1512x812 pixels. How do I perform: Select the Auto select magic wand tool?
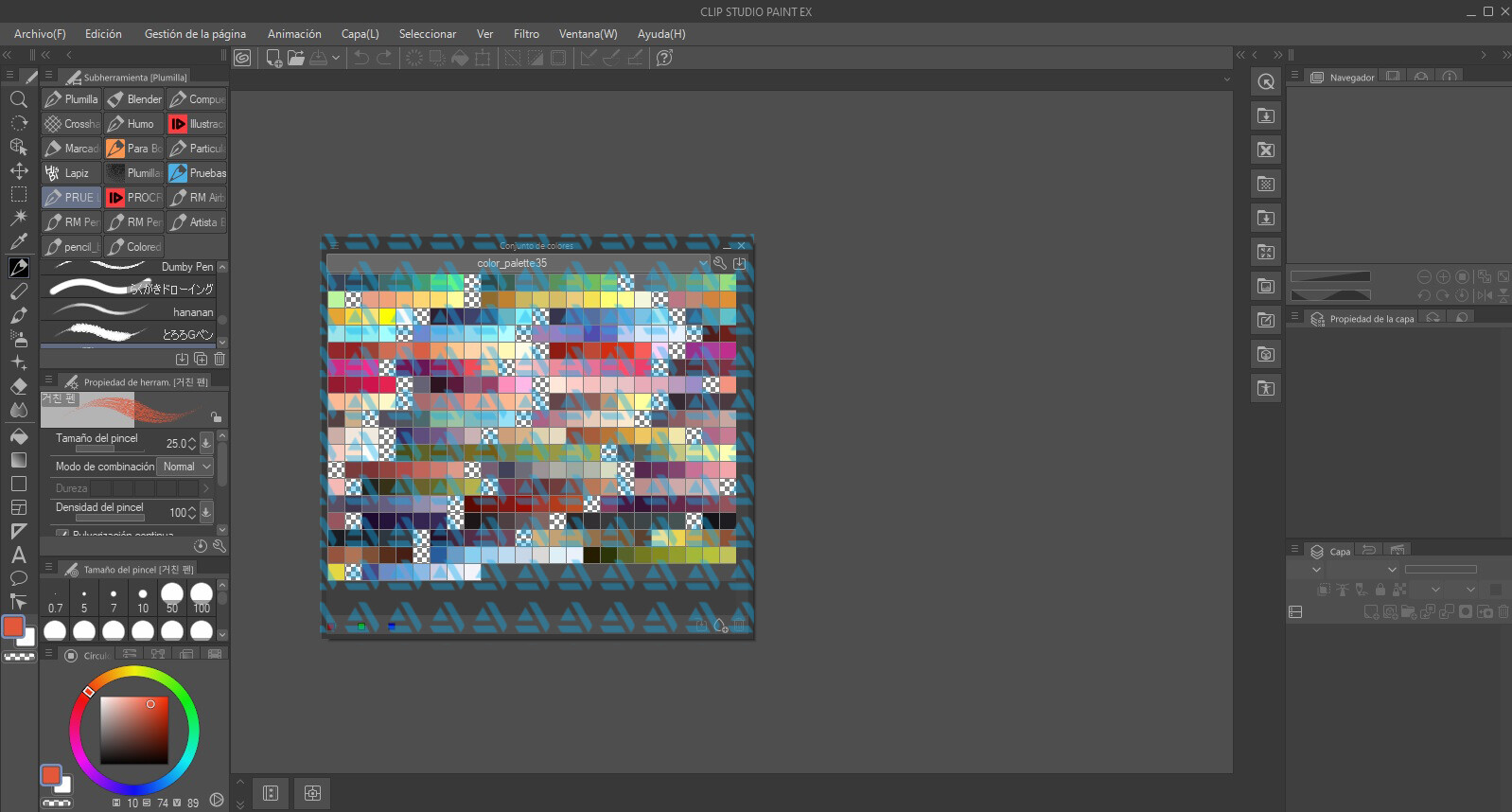click(x=18, y=218)
